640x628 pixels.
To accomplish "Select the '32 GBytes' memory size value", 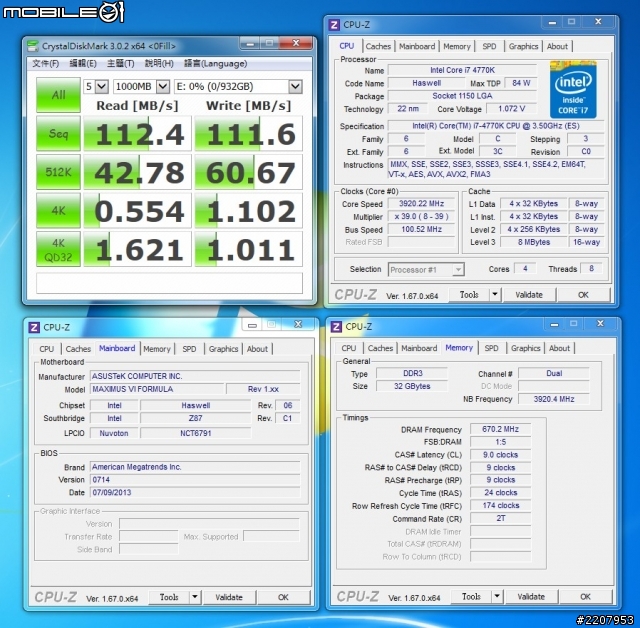I will [x=412, y=386].
